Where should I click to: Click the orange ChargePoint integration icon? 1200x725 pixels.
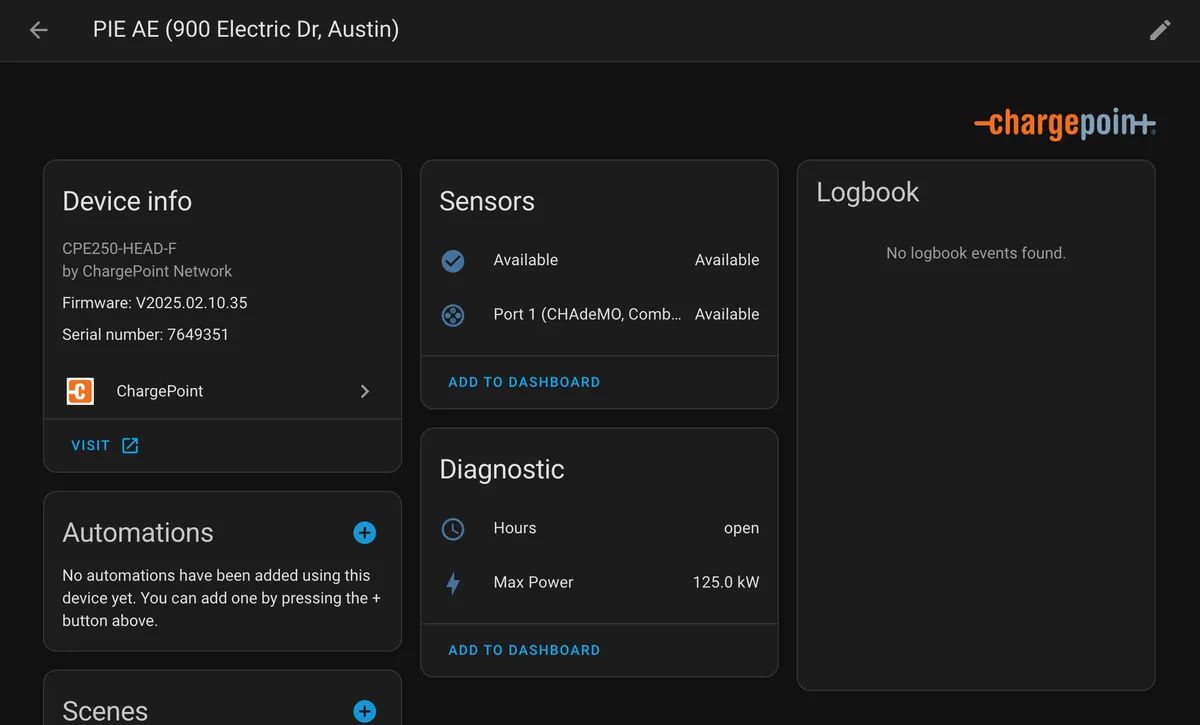(x=80, y=391)
